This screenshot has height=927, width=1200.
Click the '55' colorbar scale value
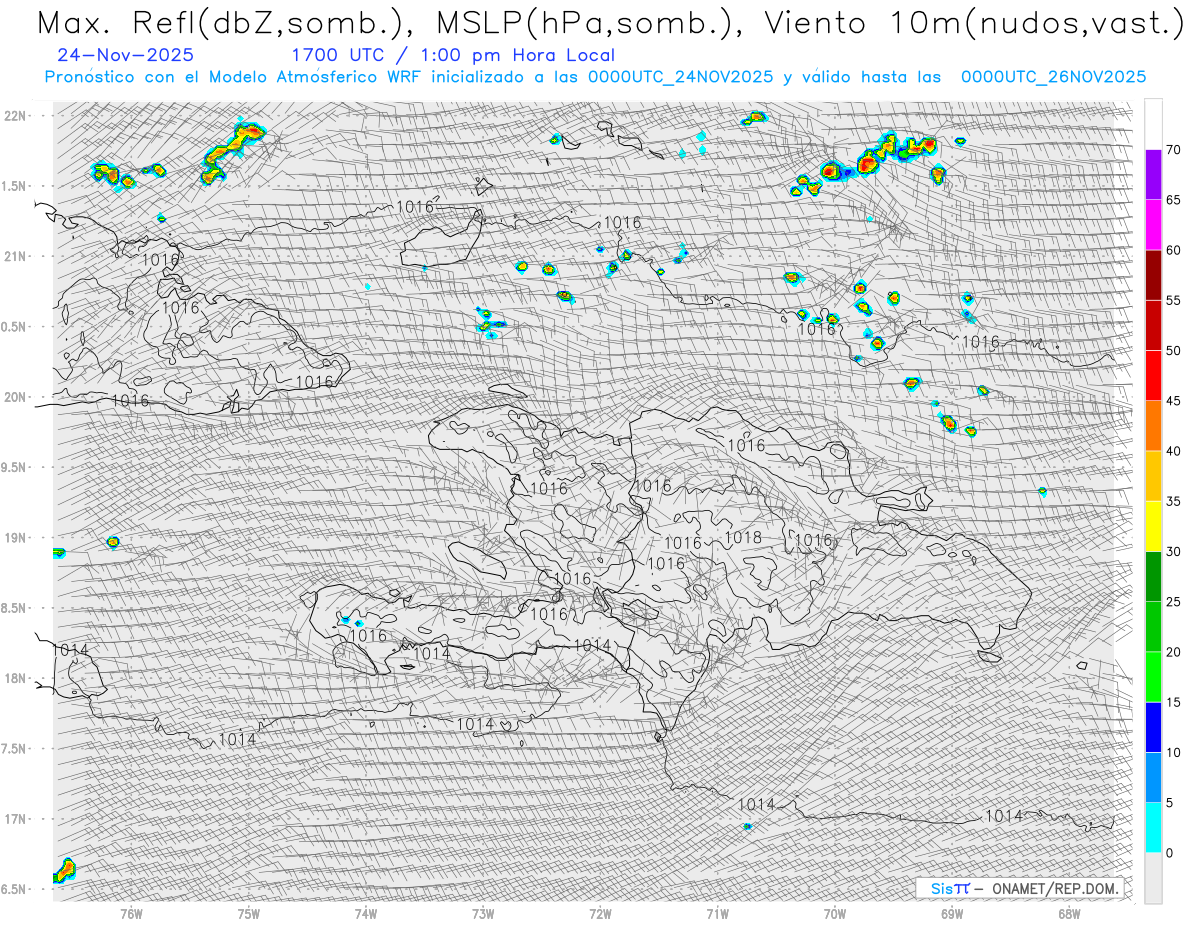(1173, 300)
